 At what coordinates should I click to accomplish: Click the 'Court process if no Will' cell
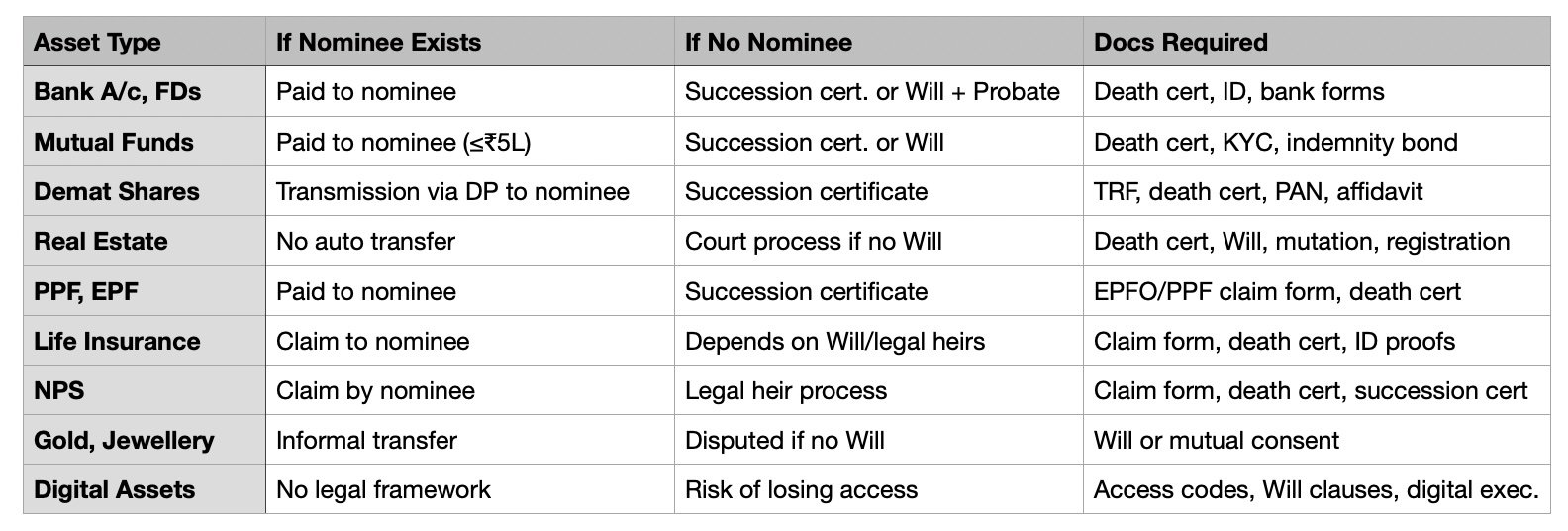coord(814,242)
